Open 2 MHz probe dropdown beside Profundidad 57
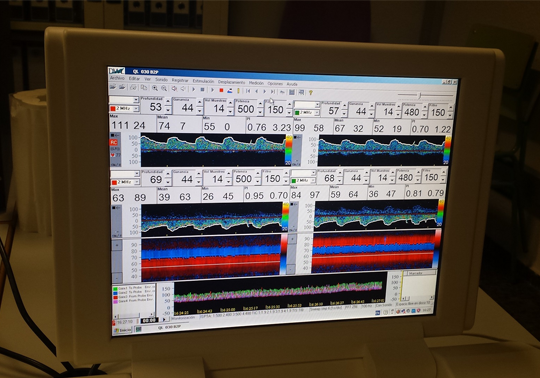This screenshot has height=378, width=540. pyautogui.click(x=316, y=113)
